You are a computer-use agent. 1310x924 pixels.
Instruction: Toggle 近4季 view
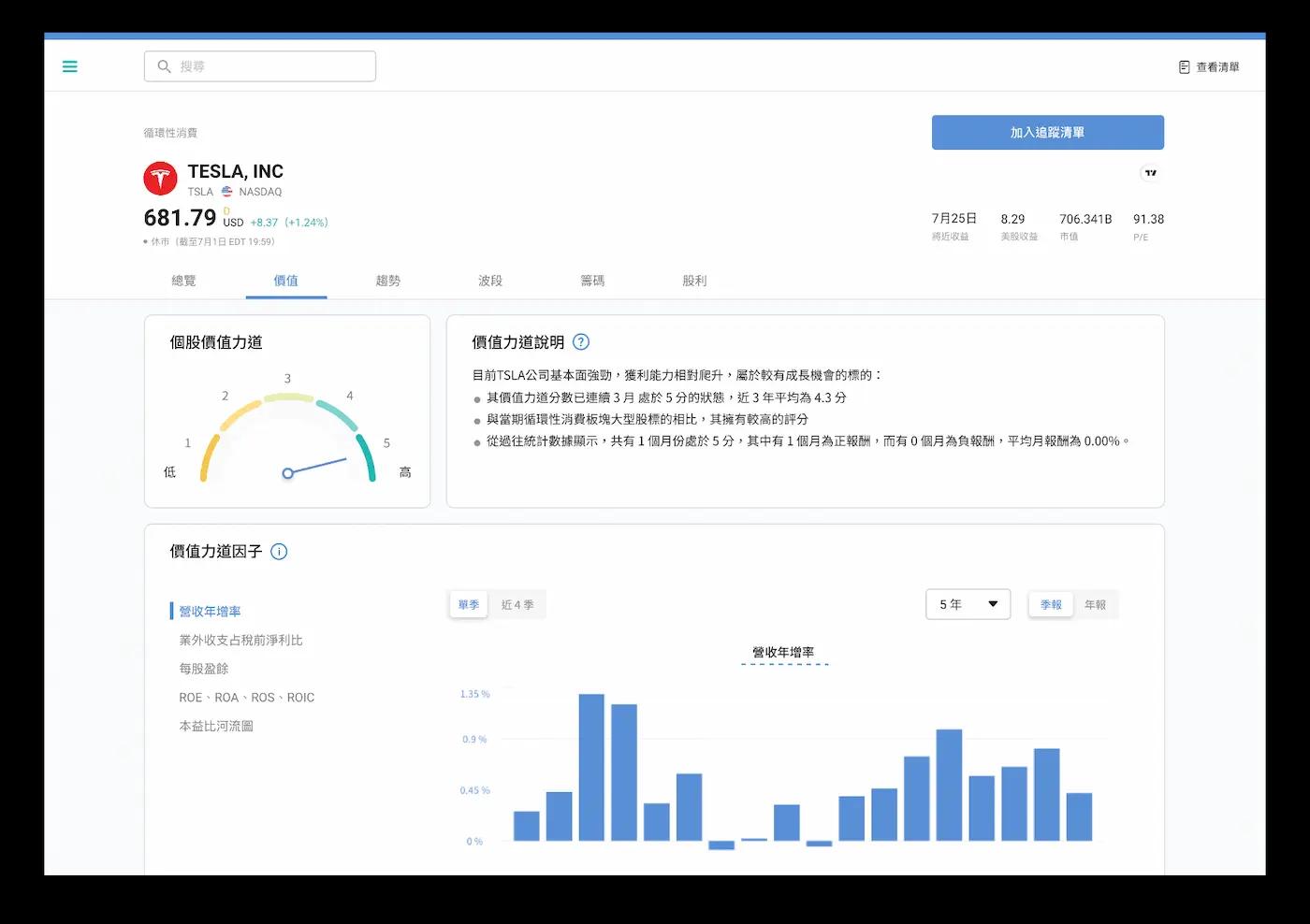tap(517, 605)
